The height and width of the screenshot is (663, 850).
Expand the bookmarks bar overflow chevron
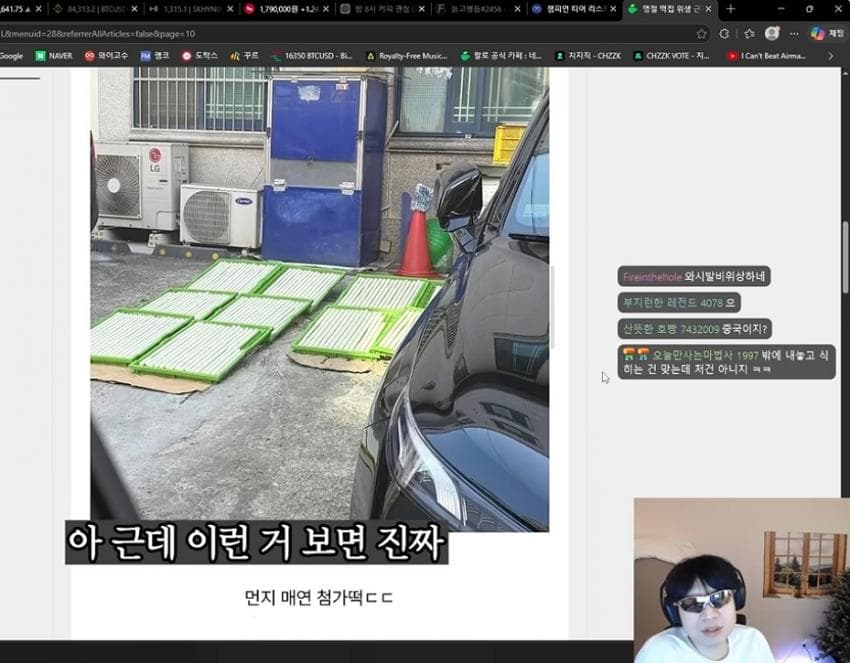pyautogui.click(x=830, y=56)
